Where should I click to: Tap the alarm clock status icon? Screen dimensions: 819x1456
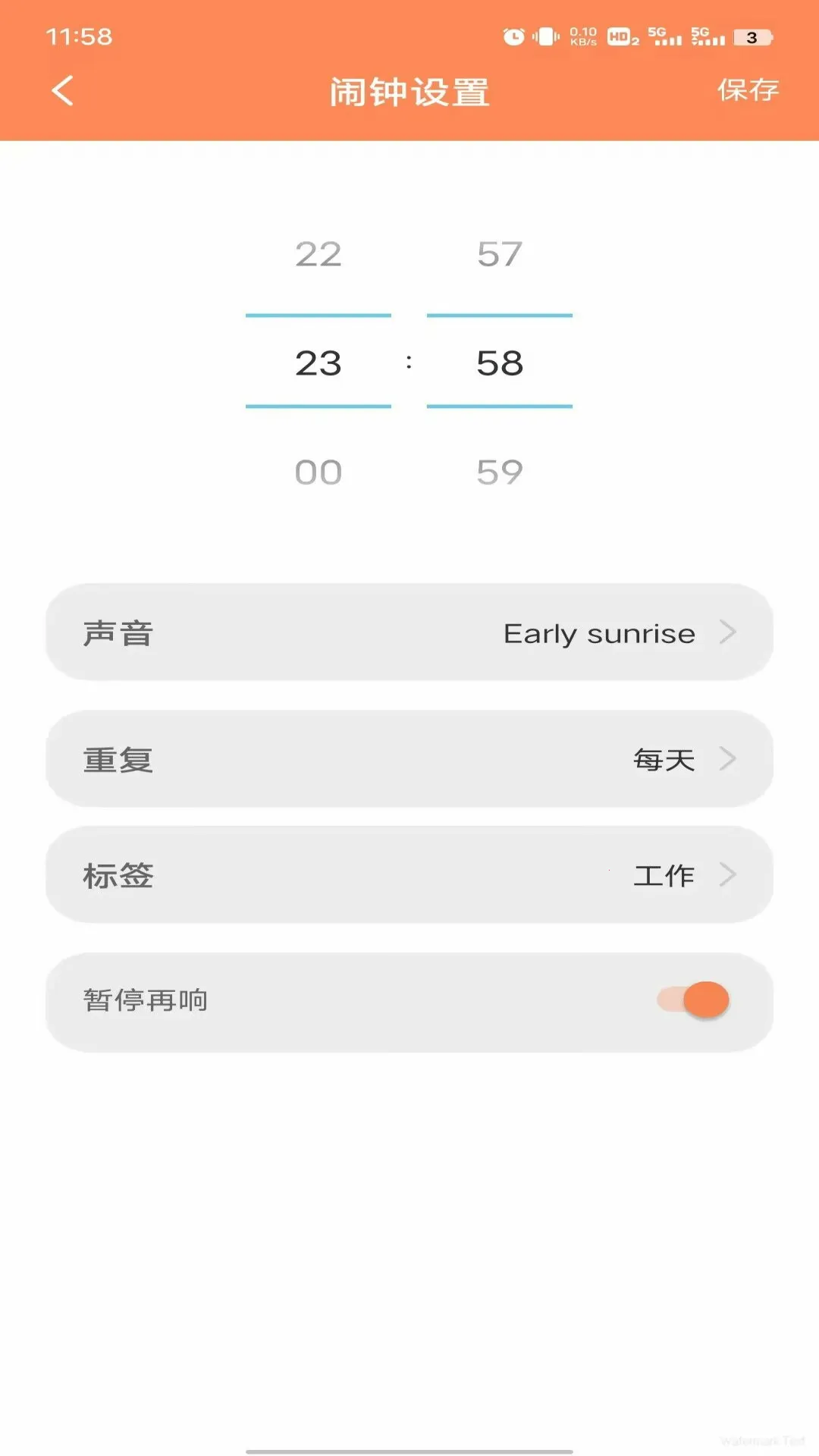[x=513, y=36]
